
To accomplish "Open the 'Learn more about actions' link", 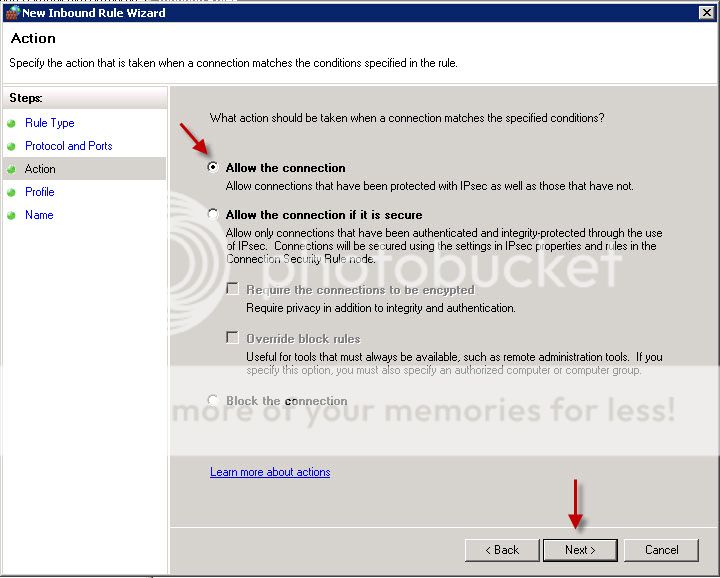I will [270, 472].
